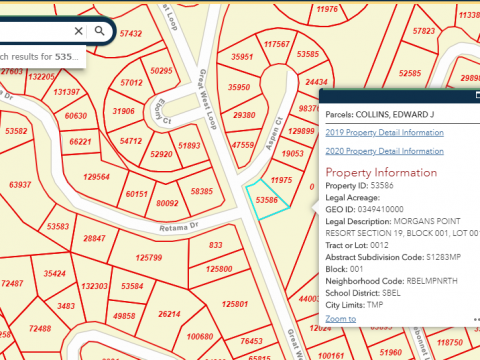The image size is (480, 360).
Task: Open 2019 Property Detail Information link
Action: pyautogui.click(x=384, y=133)
